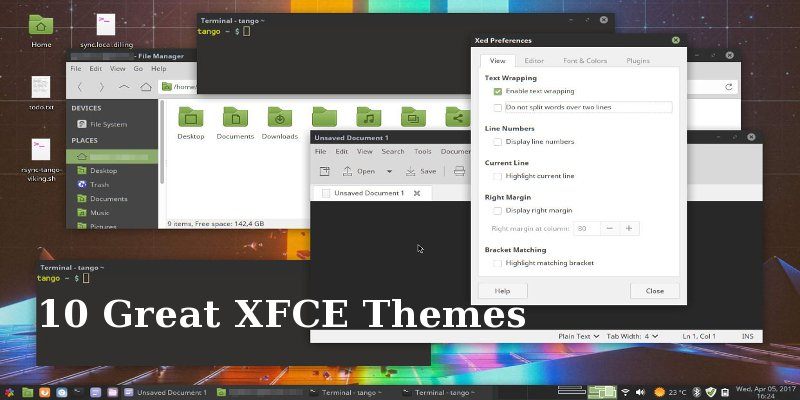Image resolution: width=800 pixels, height=400 pixels.
Task: Switch to Editor tab in Xed Preferences
Action: point(534,61)
